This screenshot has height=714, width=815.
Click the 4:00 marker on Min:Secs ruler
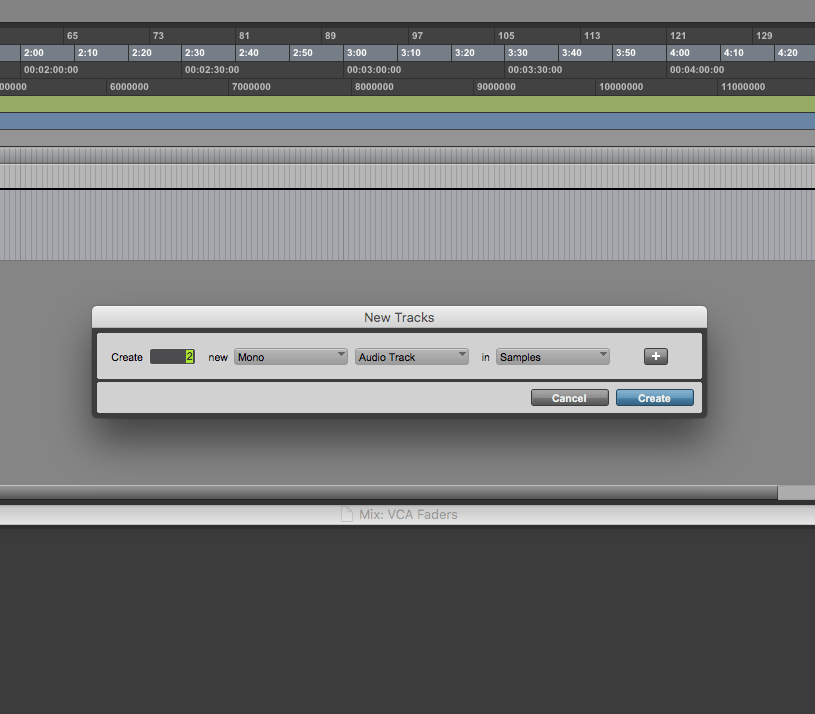point(679,53)
